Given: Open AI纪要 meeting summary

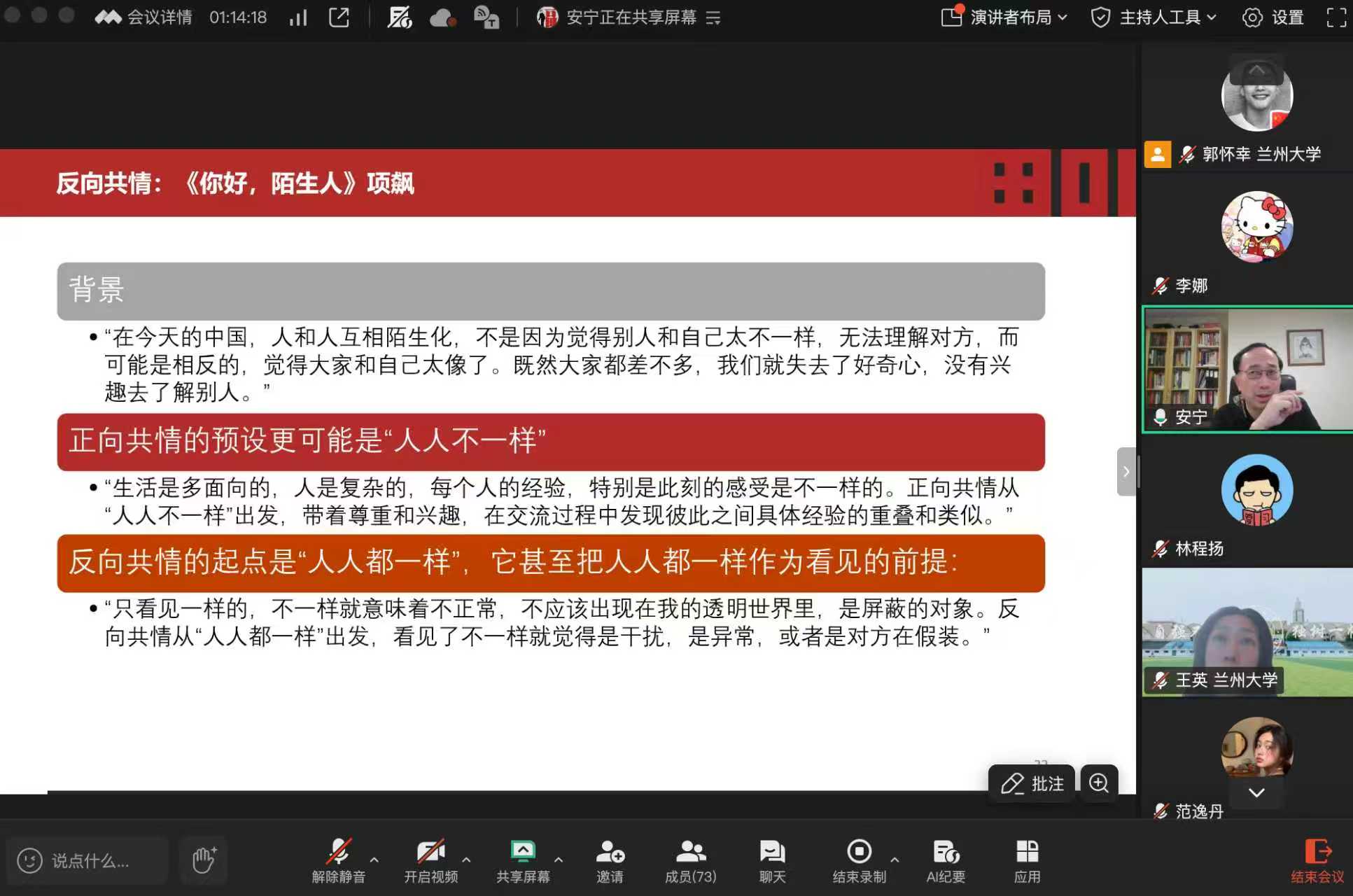Looking at the screenshot, I should pyautogui.click(x=946, y=861).
